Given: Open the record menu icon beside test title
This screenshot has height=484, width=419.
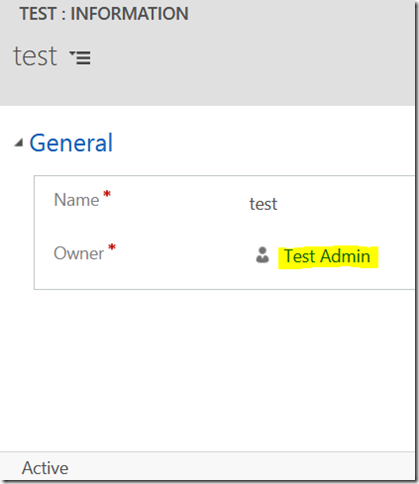Looking at the screenshot, I should pos(80,58).
